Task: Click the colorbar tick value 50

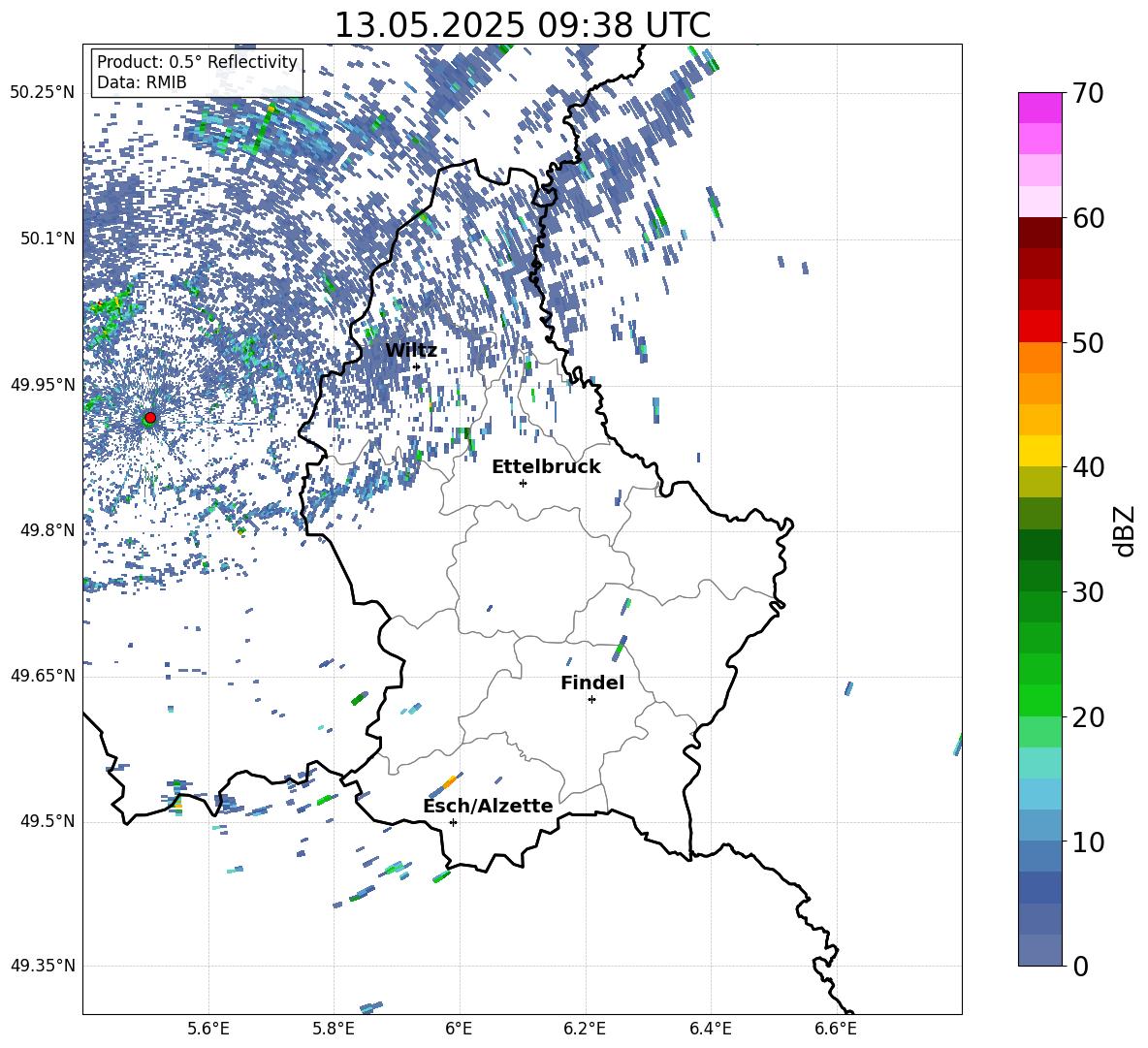Action: click(x=1088, y=342)
